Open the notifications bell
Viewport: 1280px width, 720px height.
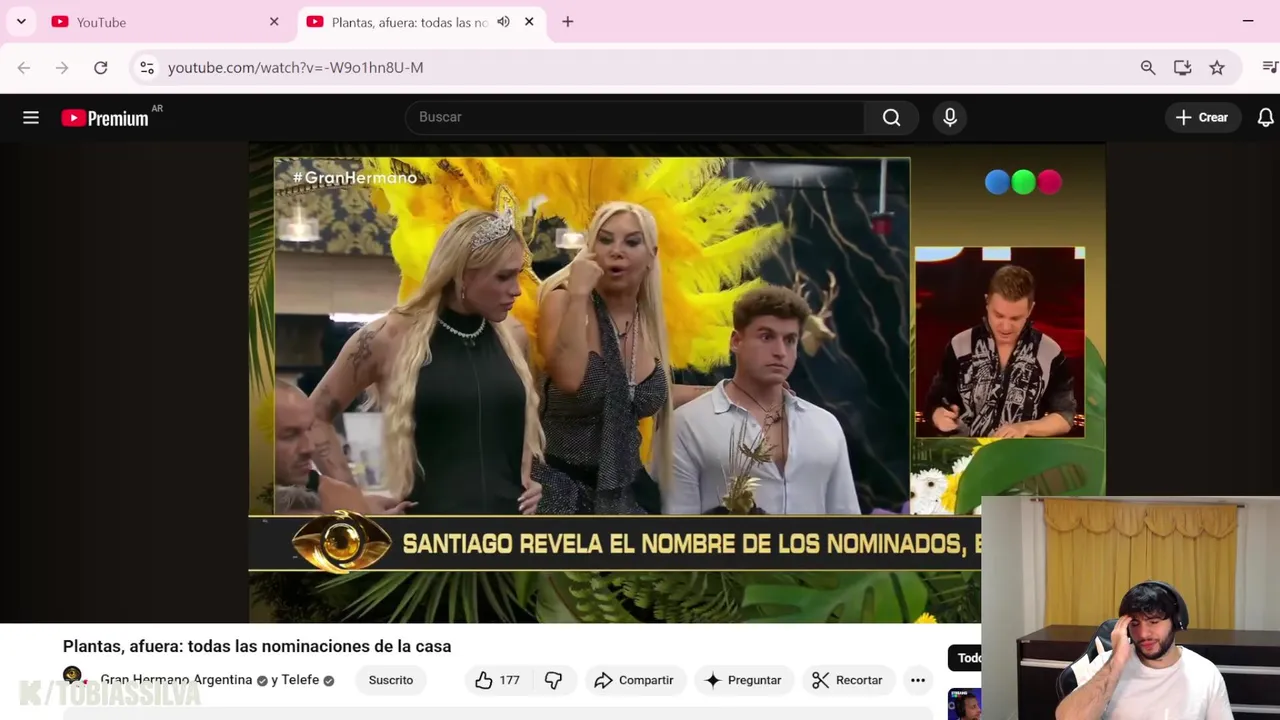tap(1265, 117)
